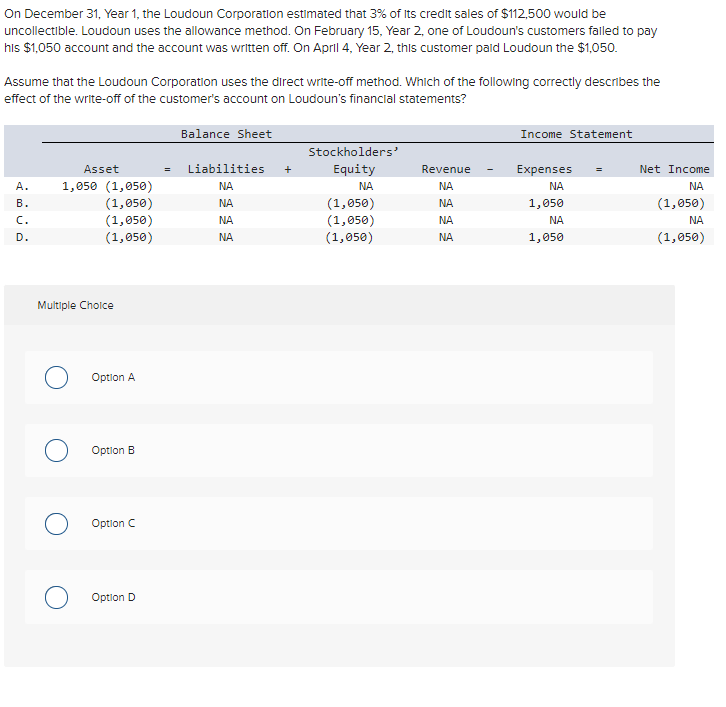Click the 'Net Income' column header
Screen dimensions: 726x707
coord(675,169)
